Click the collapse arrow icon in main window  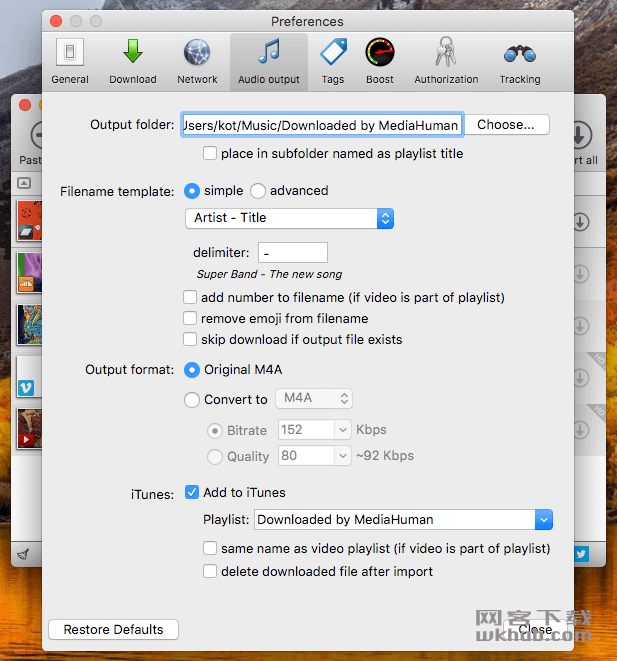pyautogui.click(x=24, y=183)
